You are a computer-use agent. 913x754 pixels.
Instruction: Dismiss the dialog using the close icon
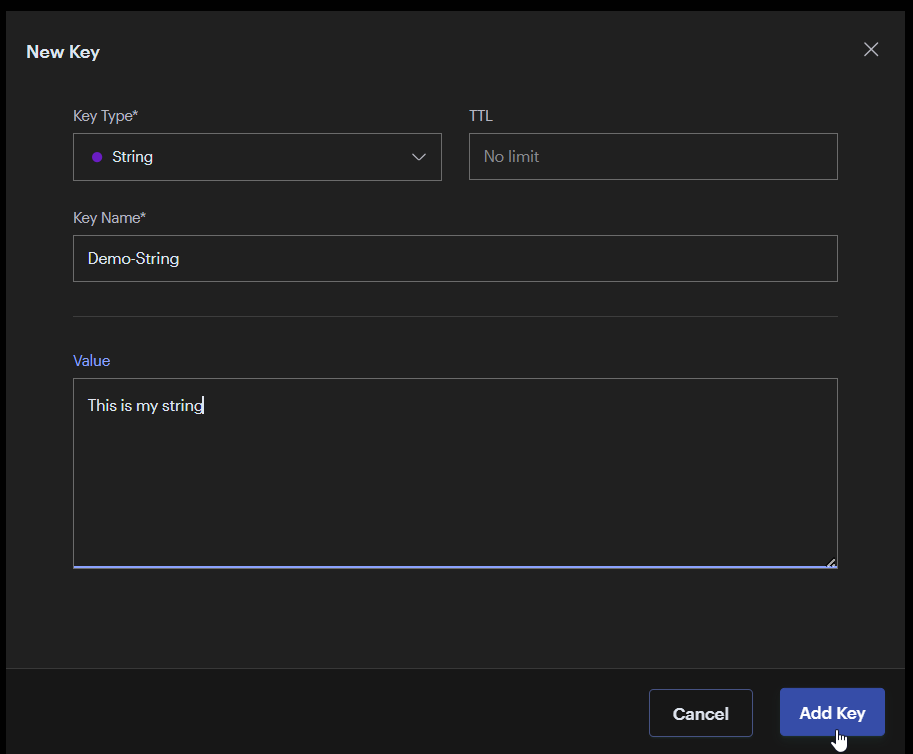870,49
